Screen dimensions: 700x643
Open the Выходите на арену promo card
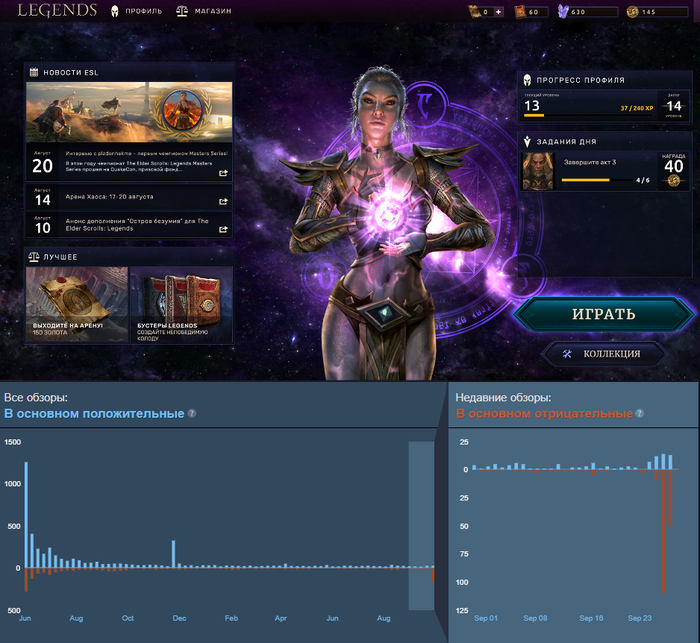77,305
